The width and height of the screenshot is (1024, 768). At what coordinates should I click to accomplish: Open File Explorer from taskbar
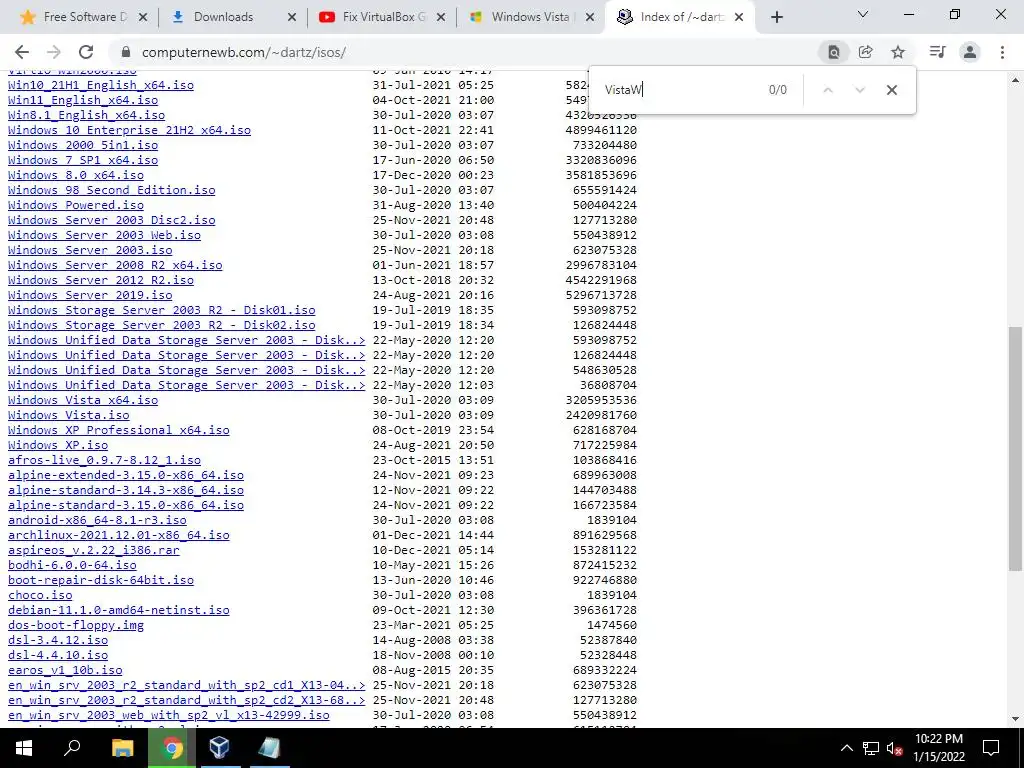tap(122, 748)
